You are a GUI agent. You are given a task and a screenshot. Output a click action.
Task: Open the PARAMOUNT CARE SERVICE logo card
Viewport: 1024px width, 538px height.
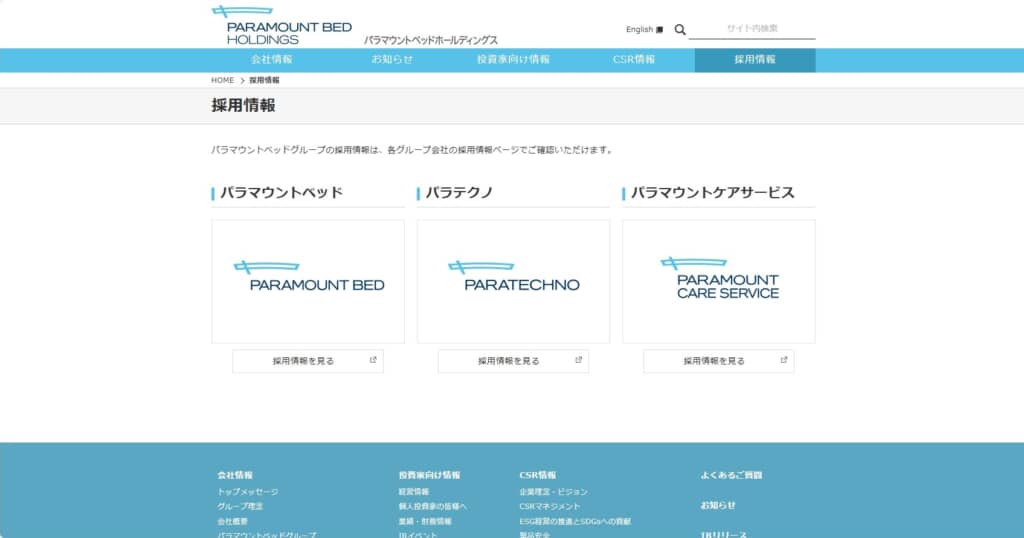(718, 281)
